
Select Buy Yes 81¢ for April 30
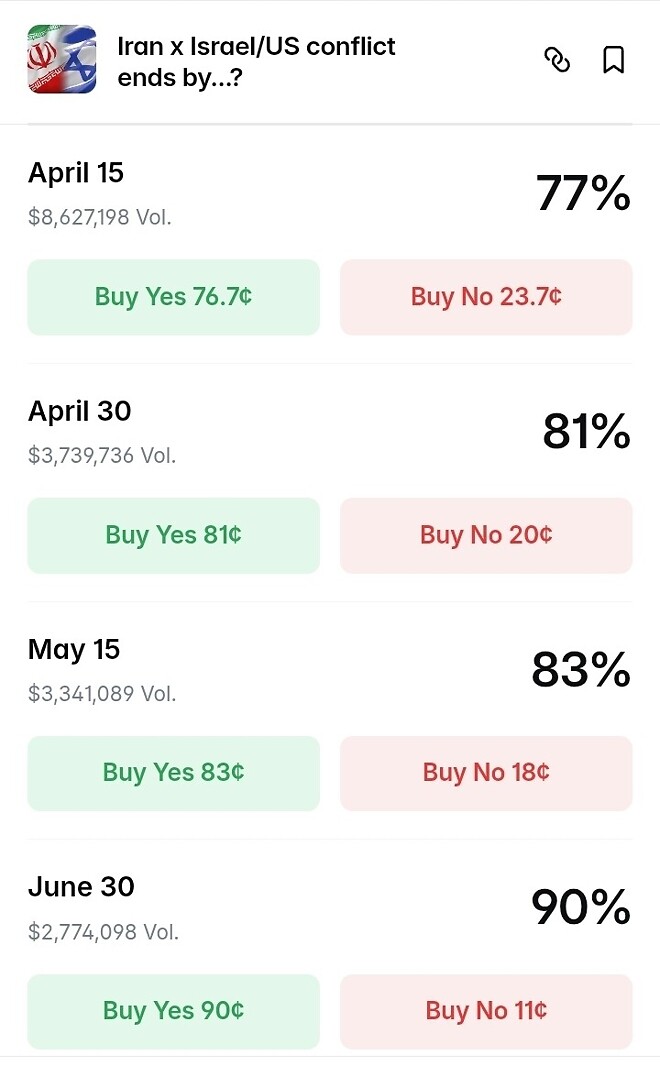pos(173,534)
